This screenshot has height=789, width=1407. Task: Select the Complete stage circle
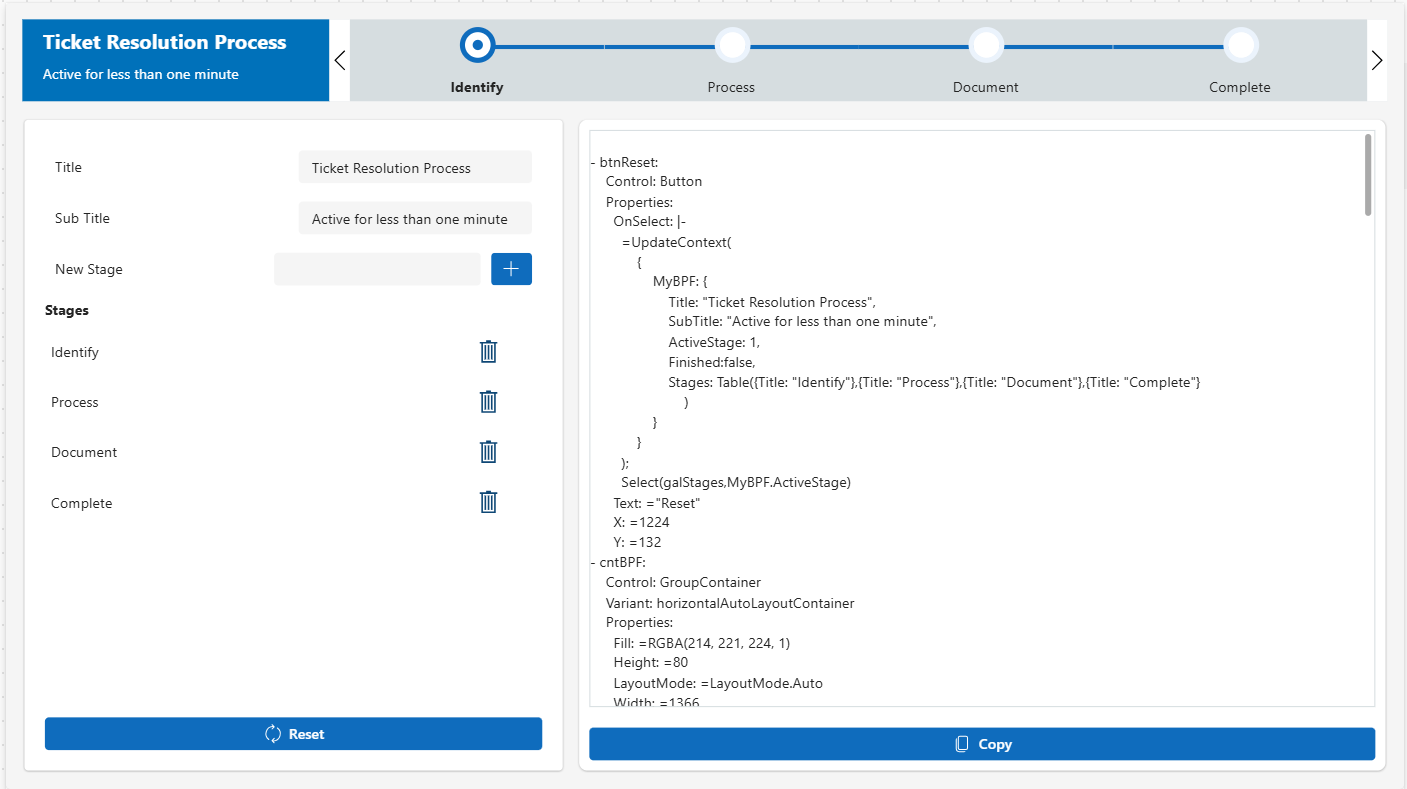pyautogui.click(x=1240, y=45)
